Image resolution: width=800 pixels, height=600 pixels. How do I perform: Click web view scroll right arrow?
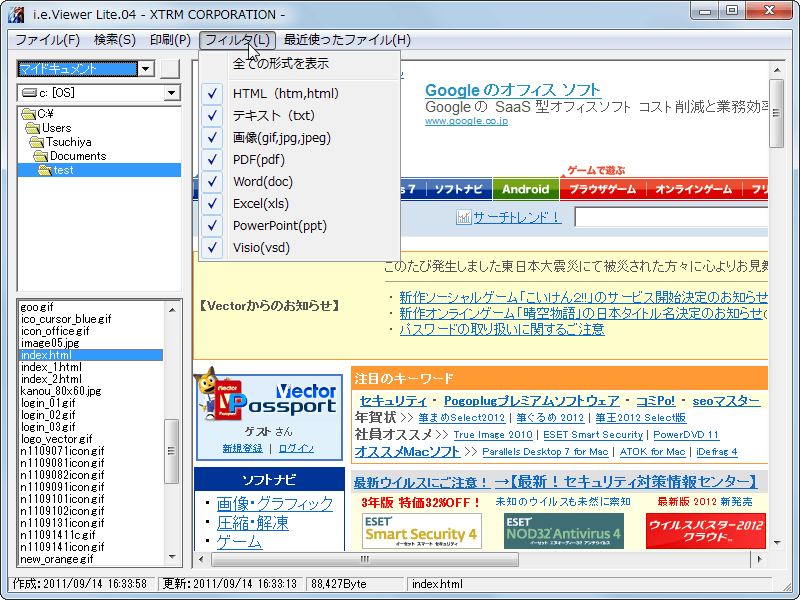759,559
